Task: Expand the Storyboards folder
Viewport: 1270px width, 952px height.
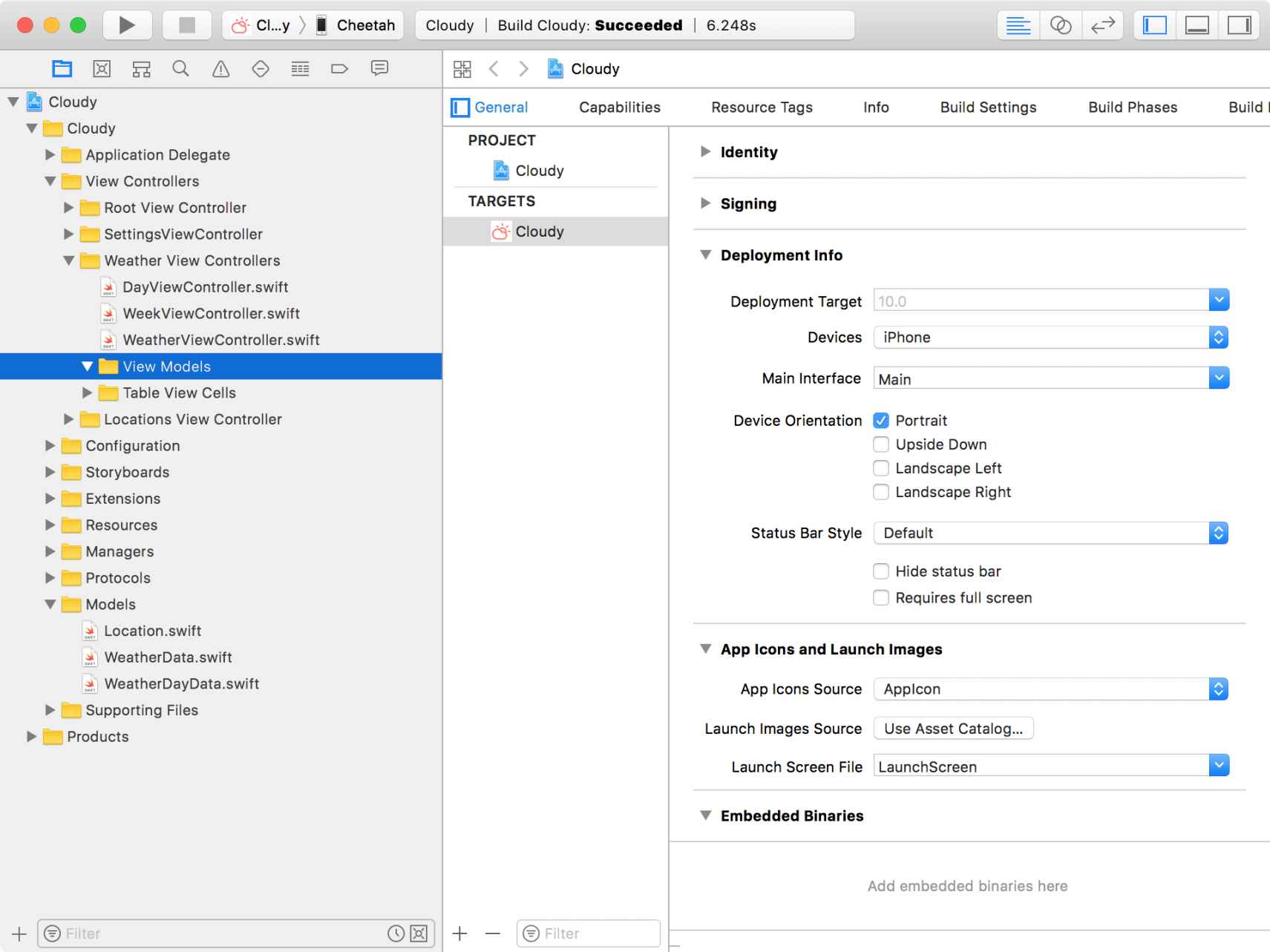Action: [x=50, y=472]
